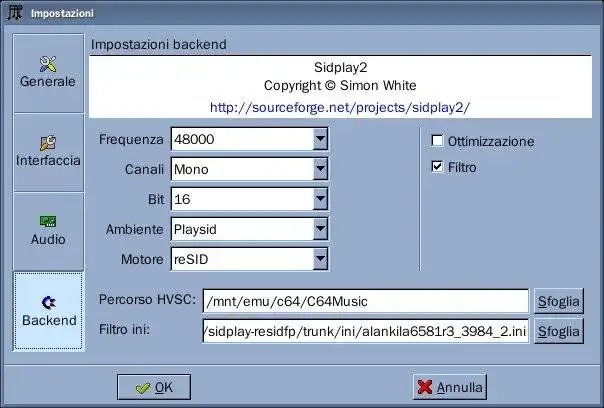Expand the Motore dropdown arrow

tap(320, 259)
